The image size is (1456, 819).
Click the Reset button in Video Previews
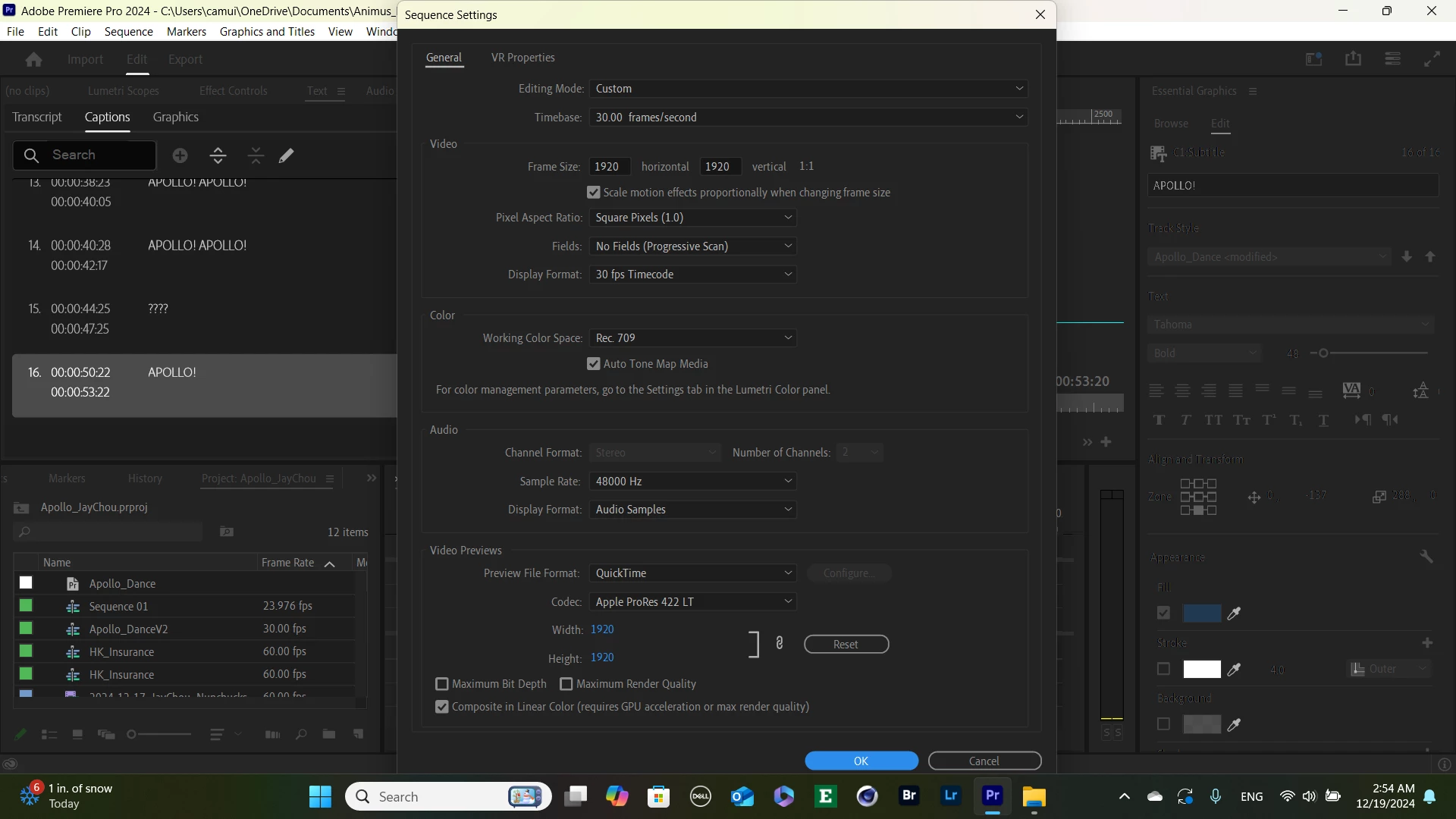pyautogui.click(x=846, y=645)
